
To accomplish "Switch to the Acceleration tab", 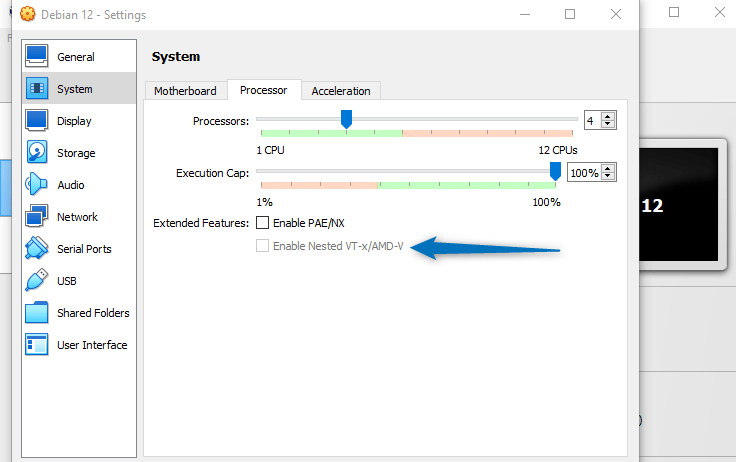I will pos(340,91).
